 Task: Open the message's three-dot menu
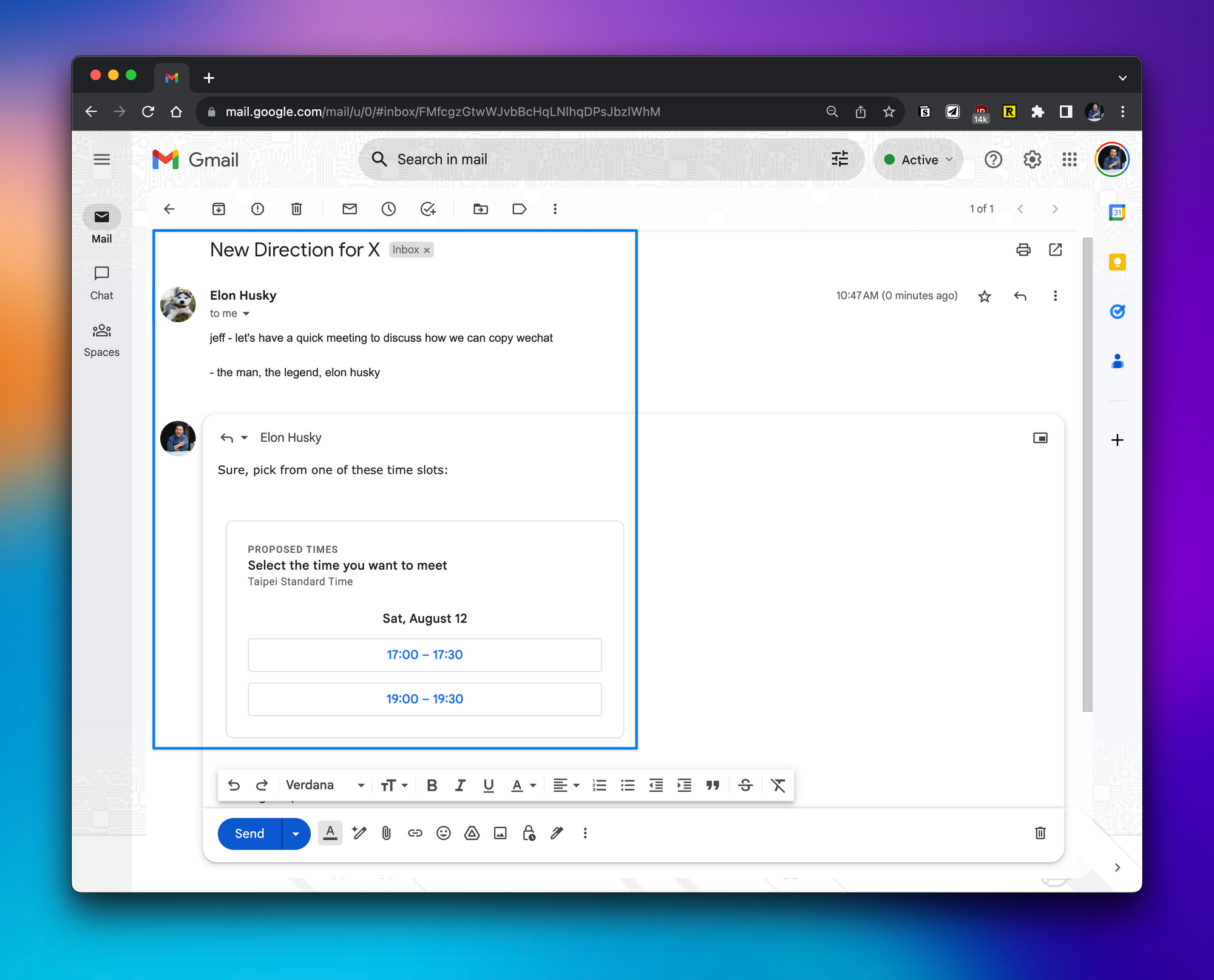click(x=1056, y=296)
